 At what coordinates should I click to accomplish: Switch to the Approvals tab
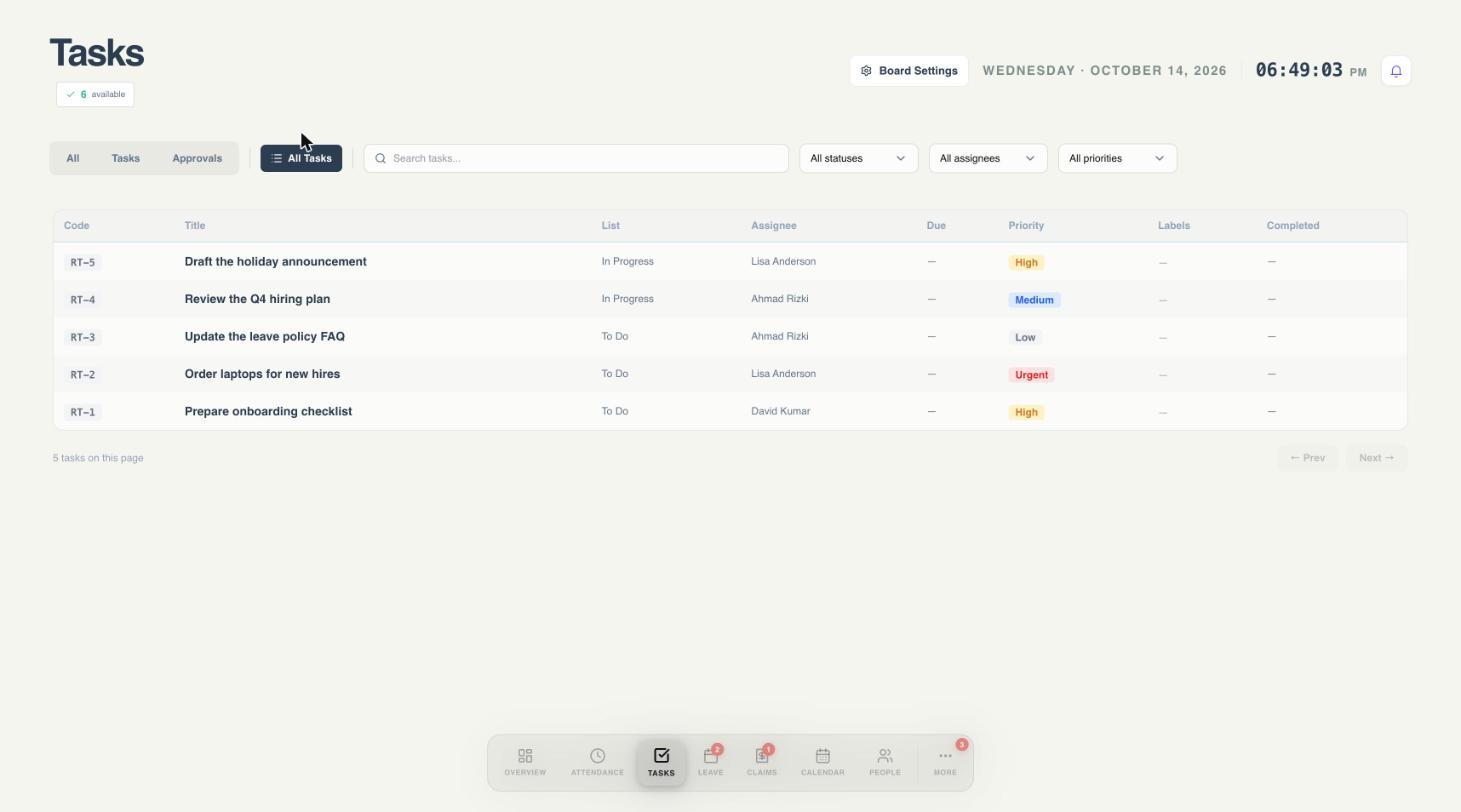[197, 158]
